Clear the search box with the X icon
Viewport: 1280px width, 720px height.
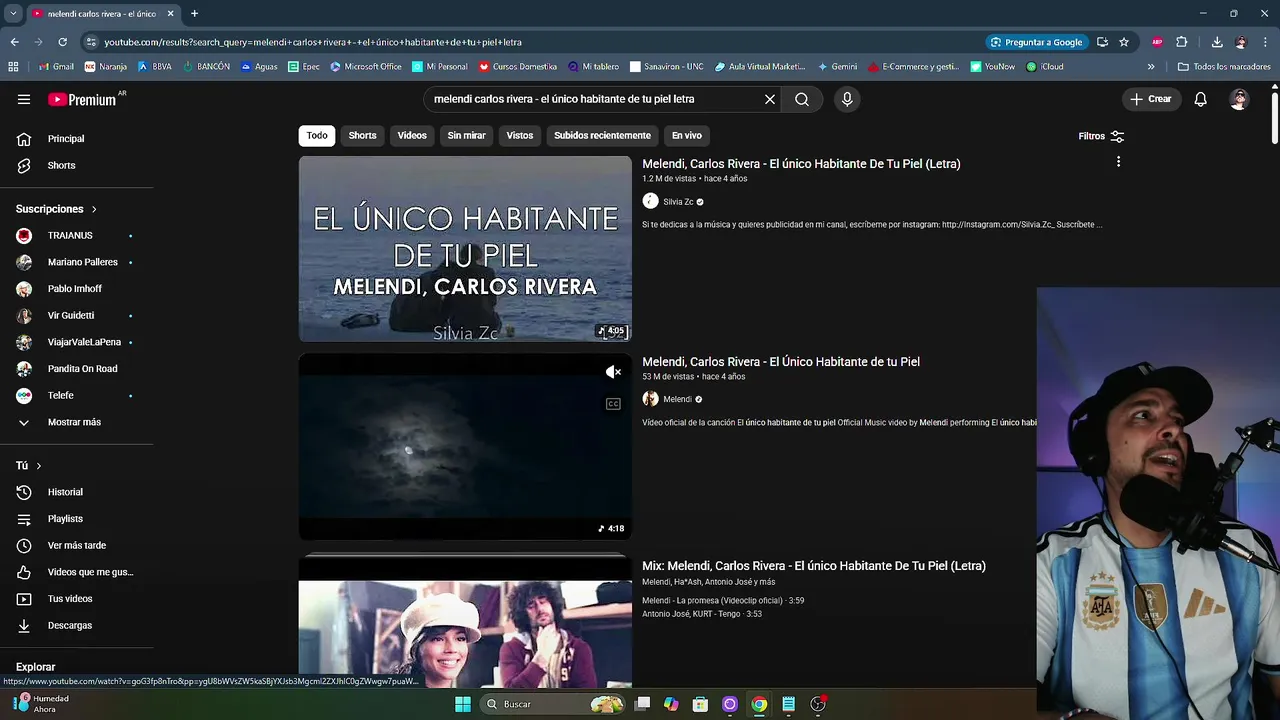pos(770,99)
